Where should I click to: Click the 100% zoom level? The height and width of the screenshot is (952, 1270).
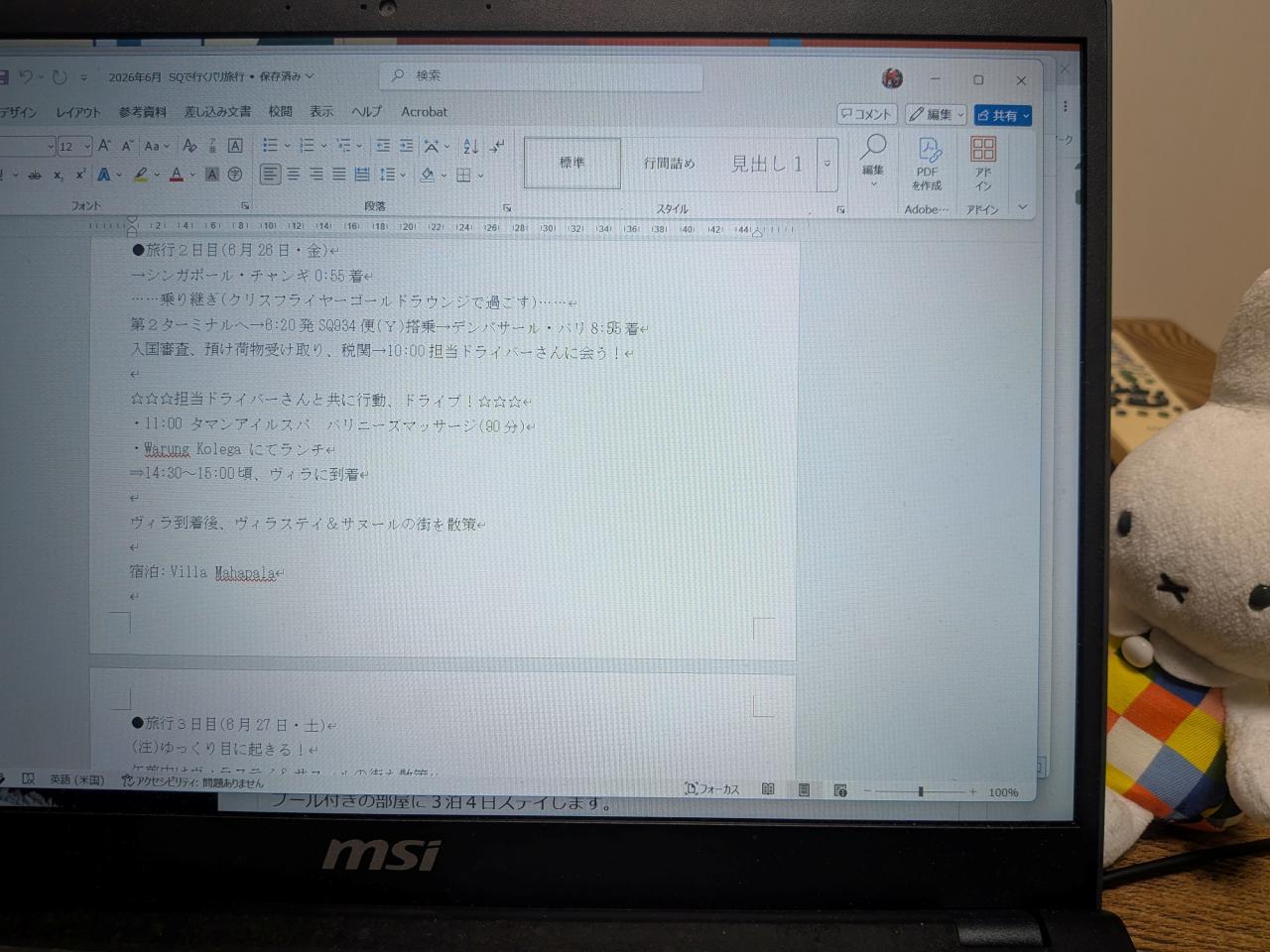1003,792
